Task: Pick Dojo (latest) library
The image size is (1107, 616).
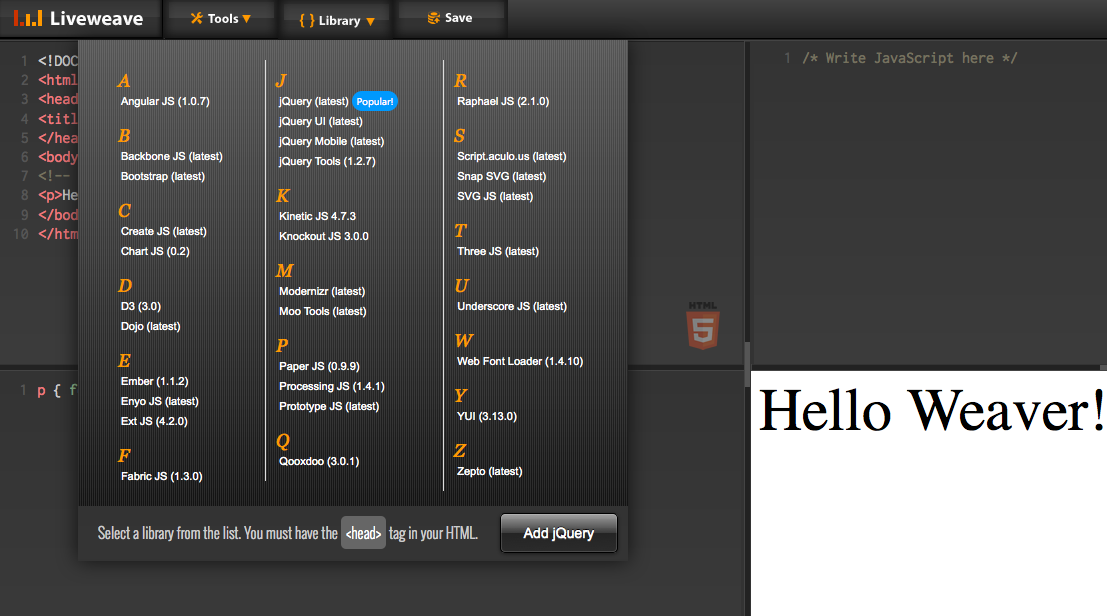Action: [x=150, y=326]
